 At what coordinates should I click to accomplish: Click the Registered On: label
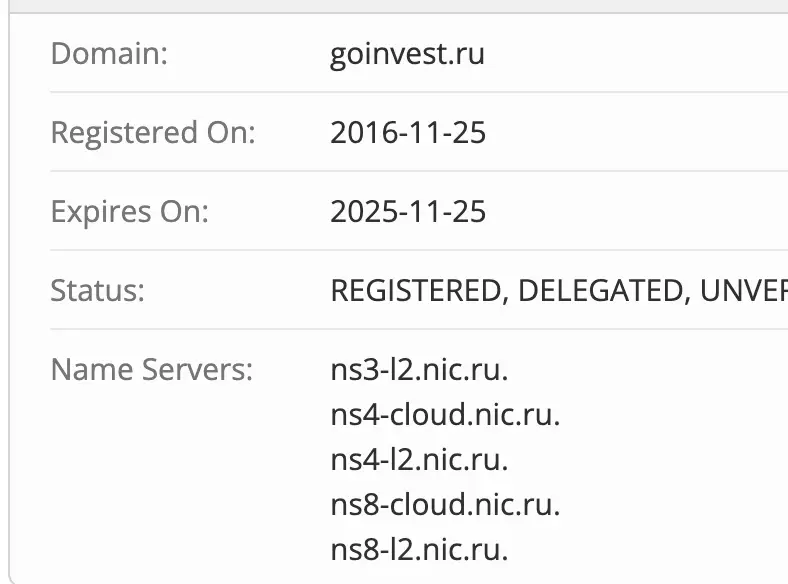[153, 132]
